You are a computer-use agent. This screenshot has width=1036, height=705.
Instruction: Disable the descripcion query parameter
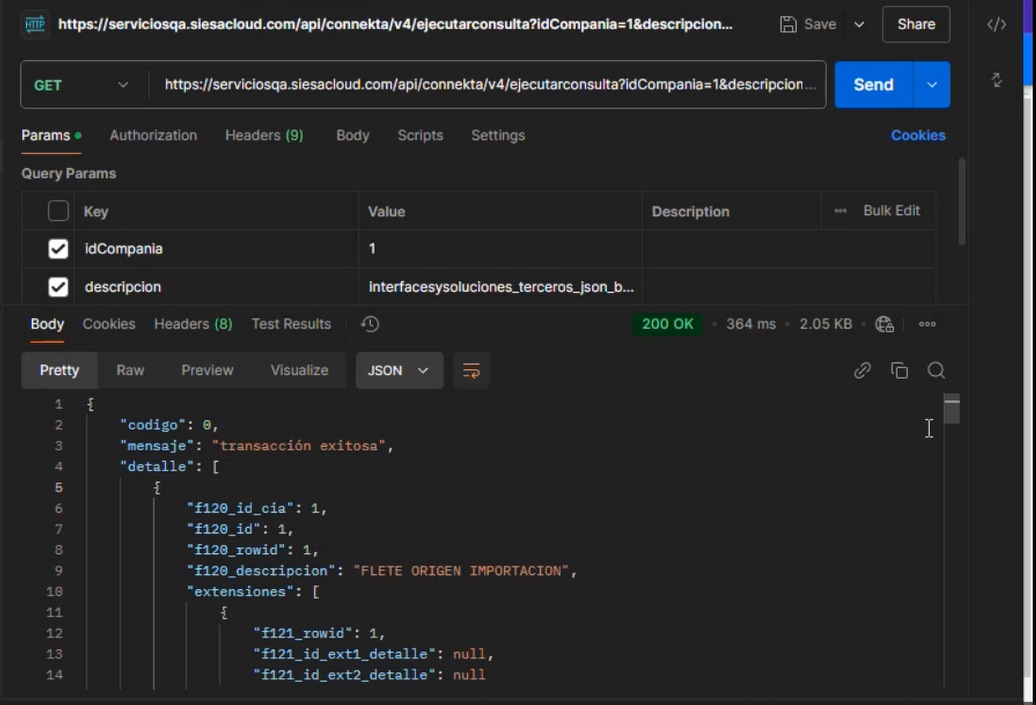[x=57, y=286]
